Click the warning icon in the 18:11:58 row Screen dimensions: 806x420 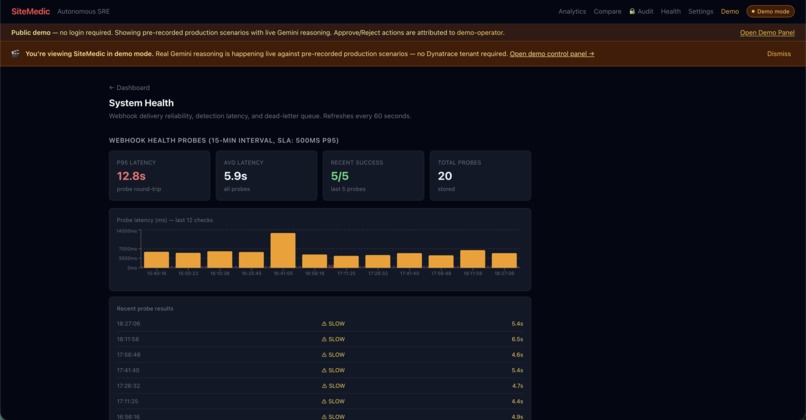[x=324, y=339]
